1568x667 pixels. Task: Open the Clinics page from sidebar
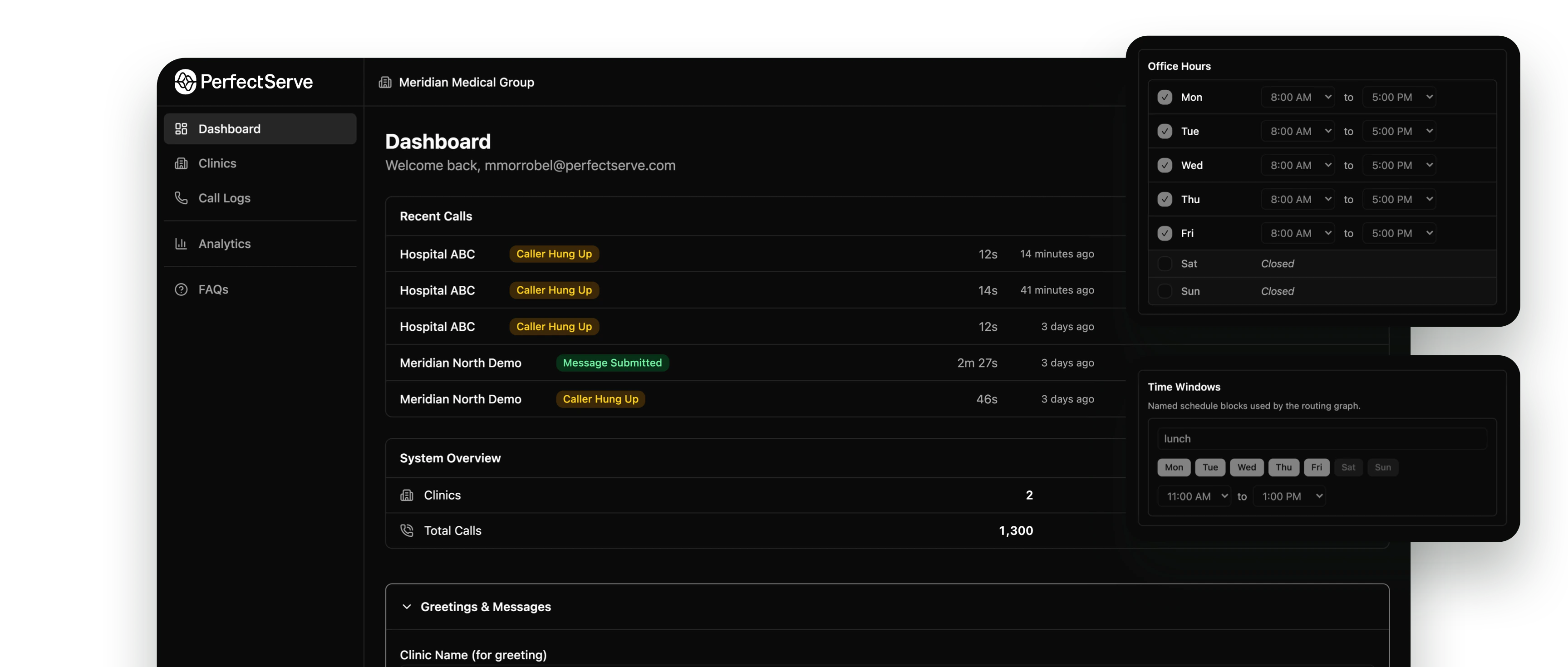point(260,163)
